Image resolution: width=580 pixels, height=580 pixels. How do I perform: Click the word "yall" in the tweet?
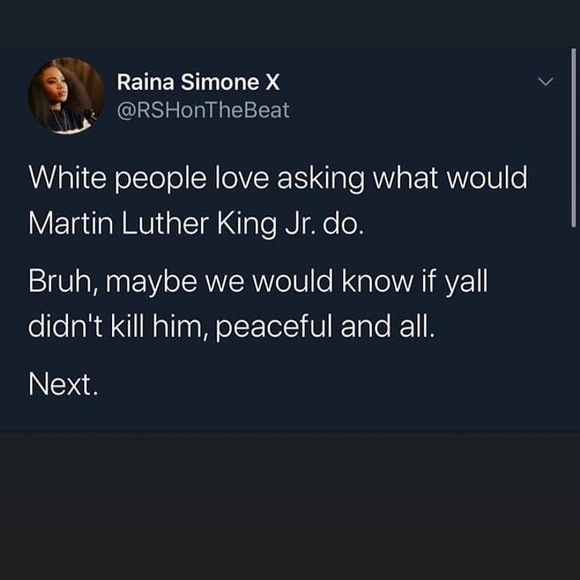(466, 283)
